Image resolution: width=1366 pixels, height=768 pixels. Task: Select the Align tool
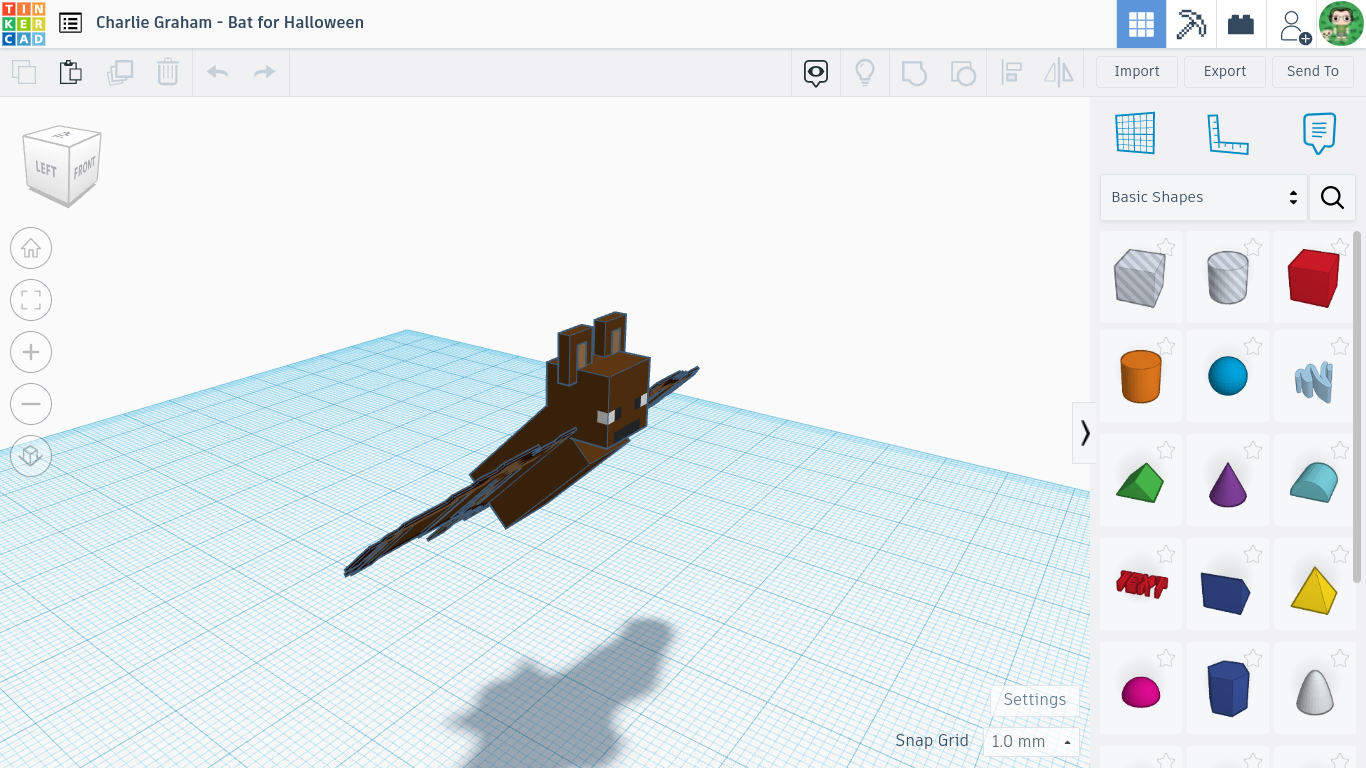(1011, 71)
